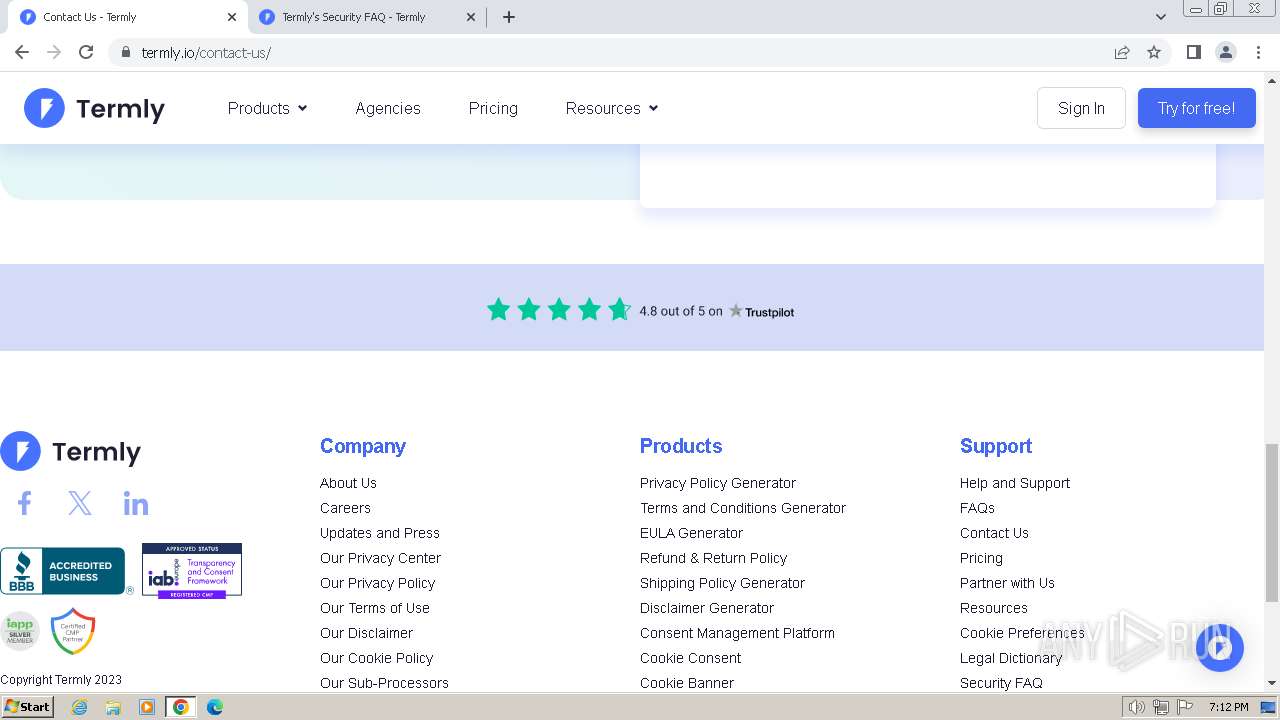1280x720 pixels.
Task: Open the Security FAQ footer link
Action: pos(1001,683)
